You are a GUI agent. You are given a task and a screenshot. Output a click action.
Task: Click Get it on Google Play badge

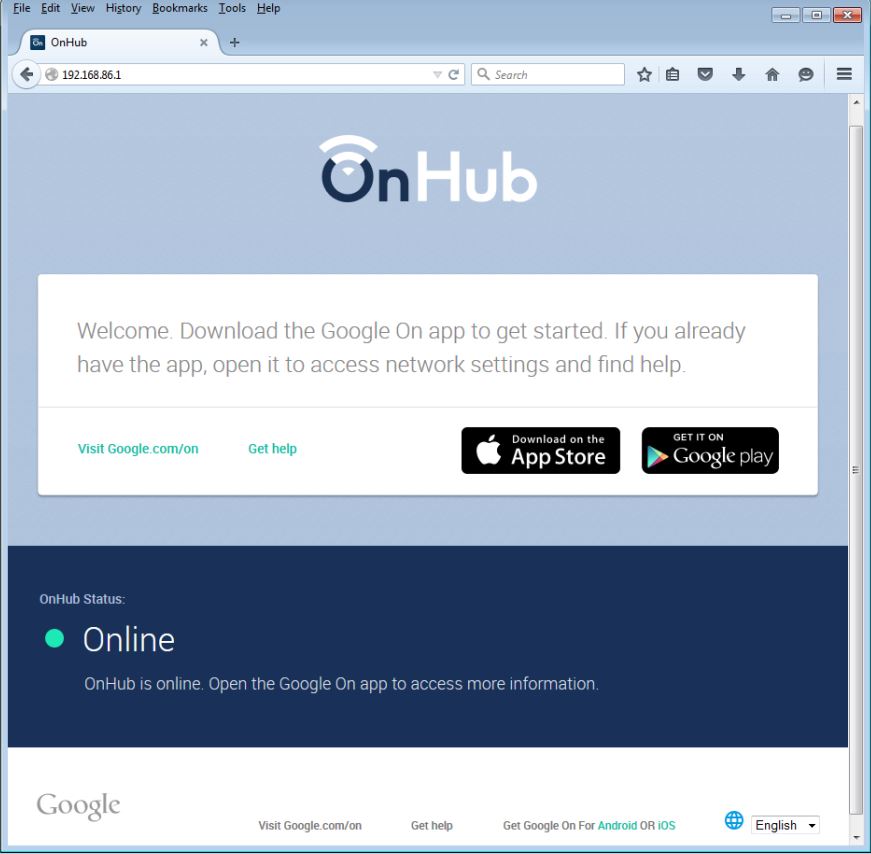710,451
